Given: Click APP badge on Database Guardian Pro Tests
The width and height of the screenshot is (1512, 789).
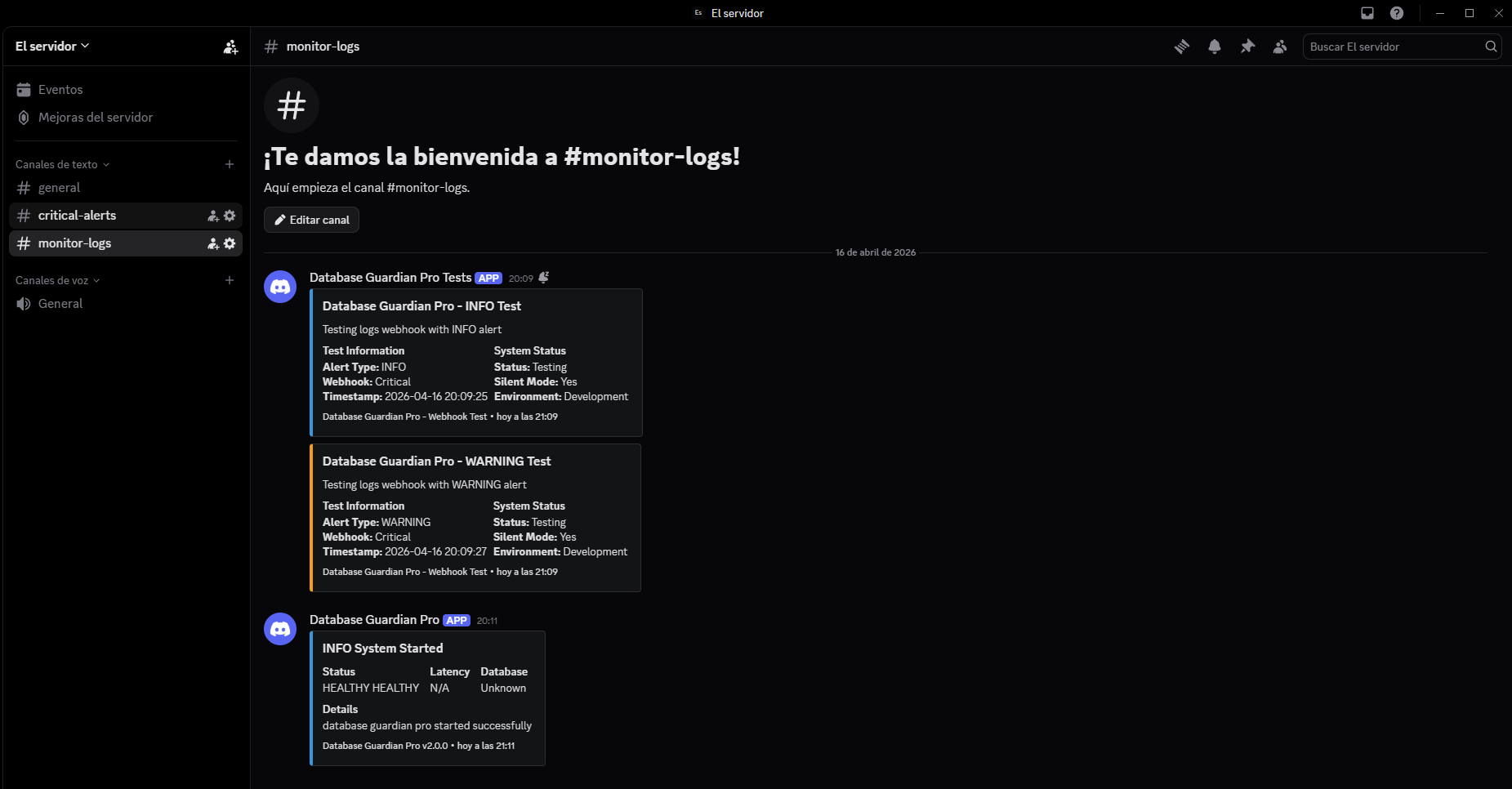Looking at the screenshot, I should click(488, 279).
